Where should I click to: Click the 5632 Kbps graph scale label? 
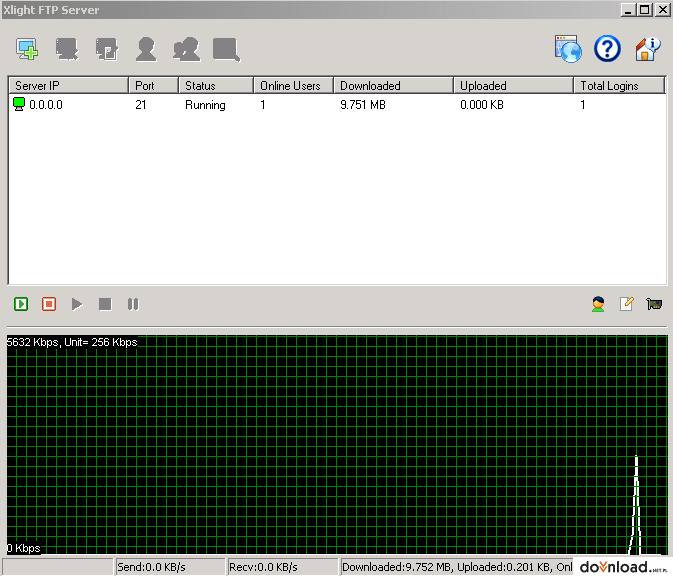coord(72,342)
